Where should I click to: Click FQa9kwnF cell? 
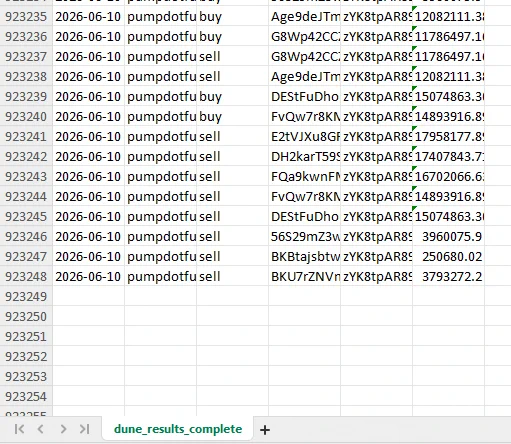304,176
